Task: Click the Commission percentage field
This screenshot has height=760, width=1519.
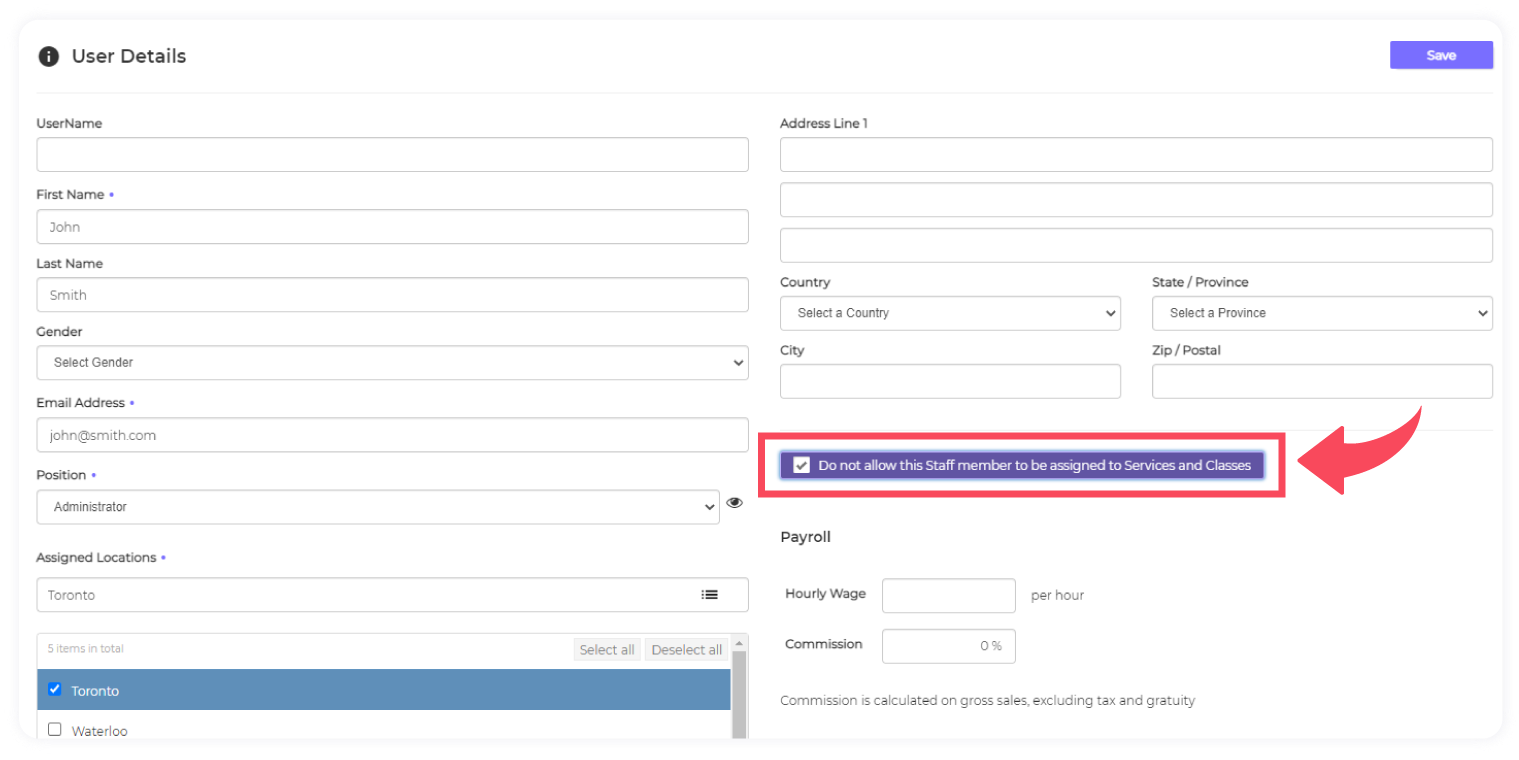Action: pos(948,646)
